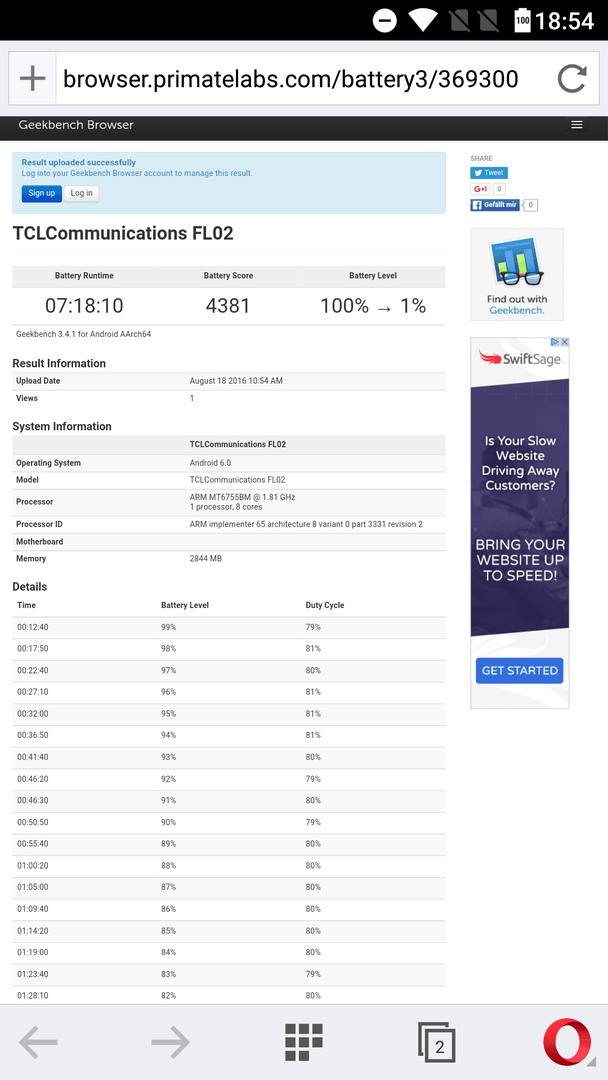Open the tabs switcher showing 2
The height and width of the screenshot is (1080, 608).
(437, 1041)
